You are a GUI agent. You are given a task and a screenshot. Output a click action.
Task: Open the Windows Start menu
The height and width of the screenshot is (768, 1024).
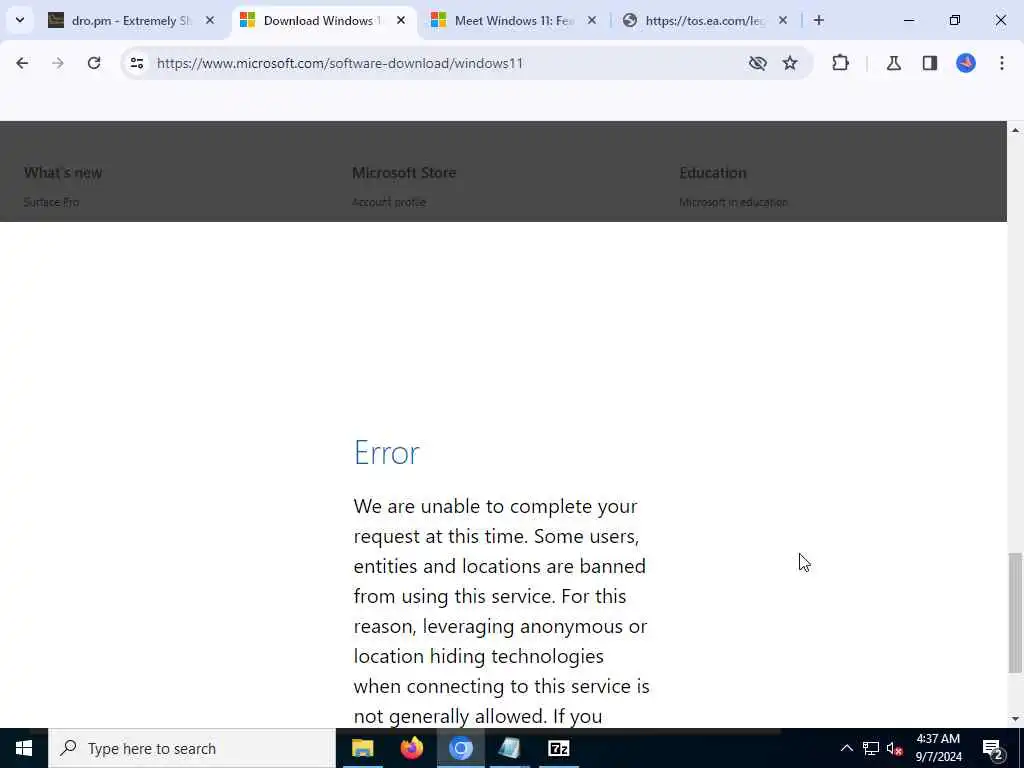pos(24,748)
